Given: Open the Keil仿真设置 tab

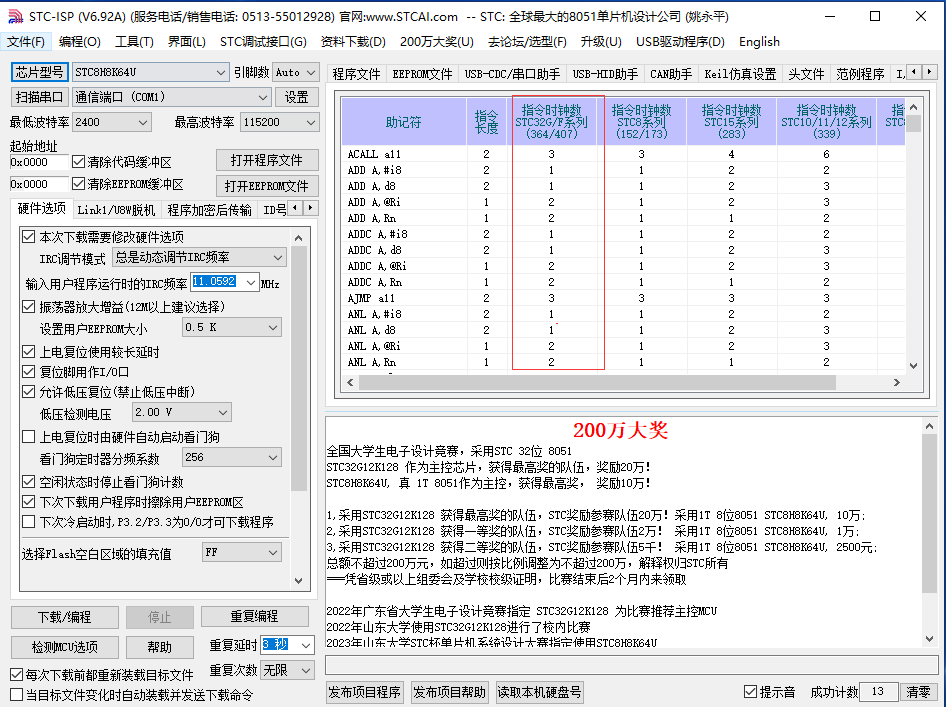Looking at the screenshot, I should (x=740, y=74).
